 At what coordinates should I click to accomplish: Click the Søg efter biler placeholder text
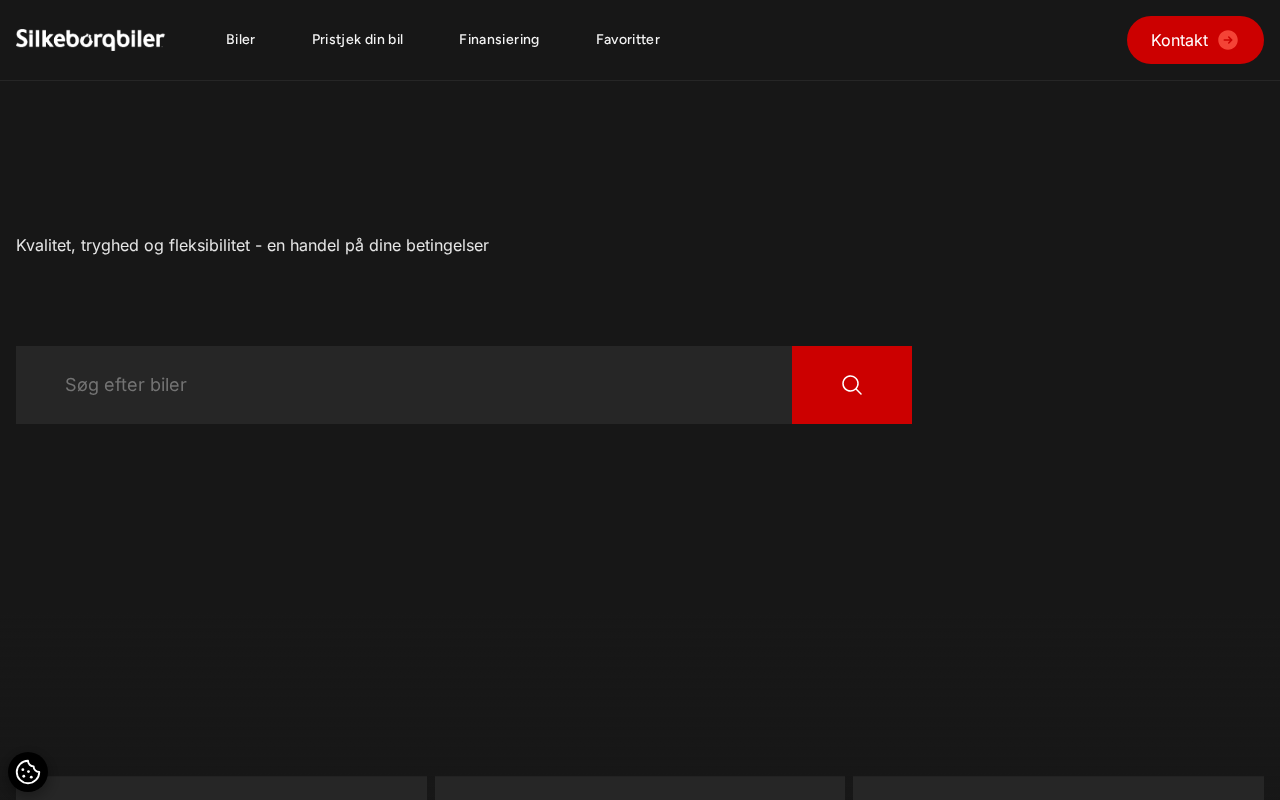(x=126, y=385)
